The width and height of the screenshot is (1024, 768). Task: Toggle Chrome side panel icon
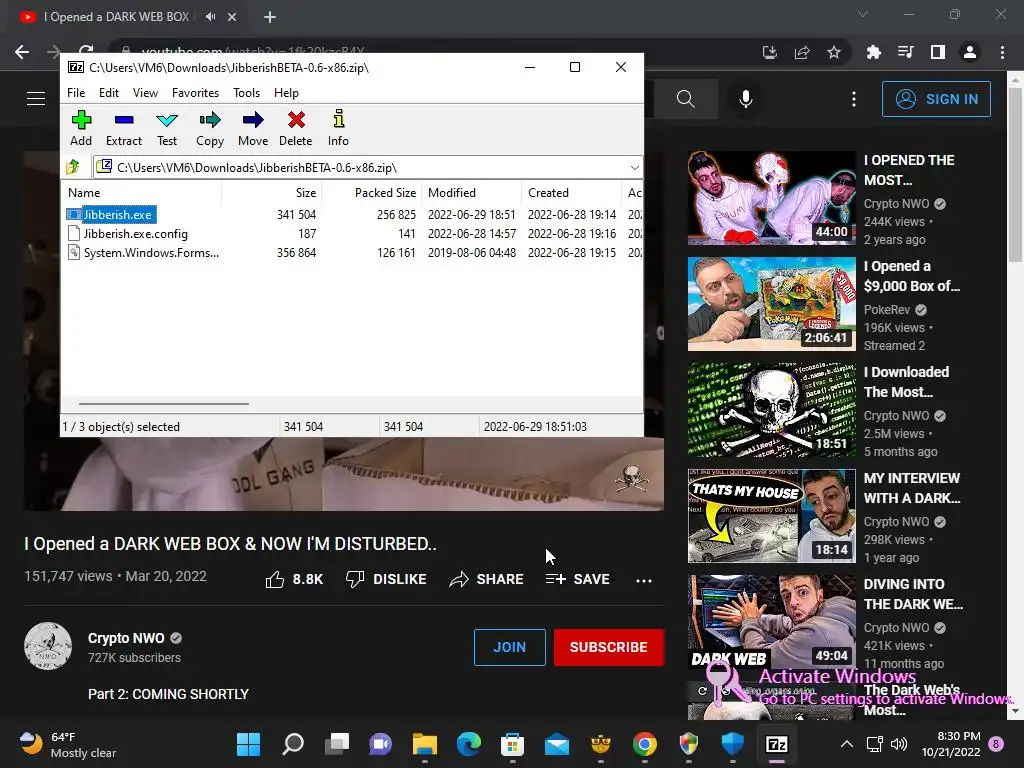[x=937, y=52]
